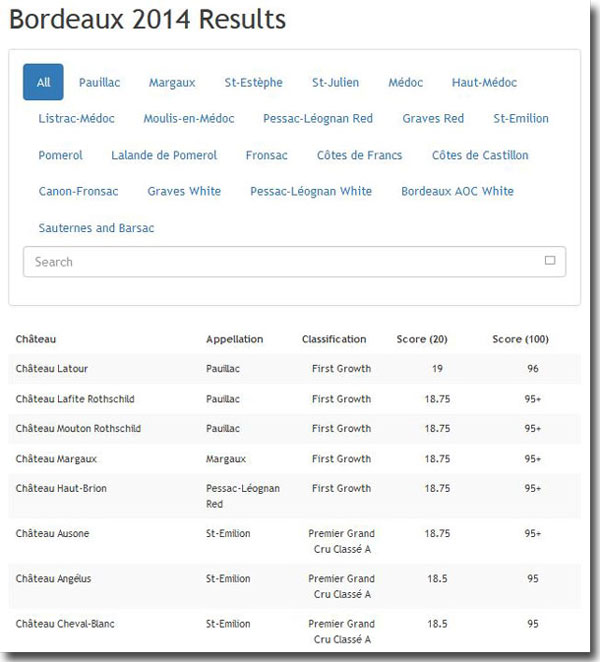The image size is (600, 662).
Task: Click Latour's score of 19
Action: (x=437, y=369)
